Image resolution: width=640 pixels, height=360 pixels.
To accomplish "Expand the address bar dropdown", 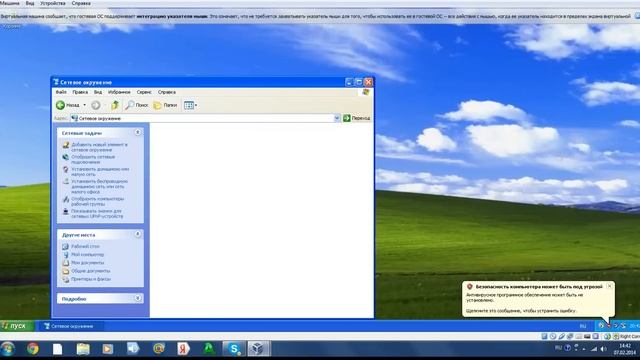I will coord(337,118).
